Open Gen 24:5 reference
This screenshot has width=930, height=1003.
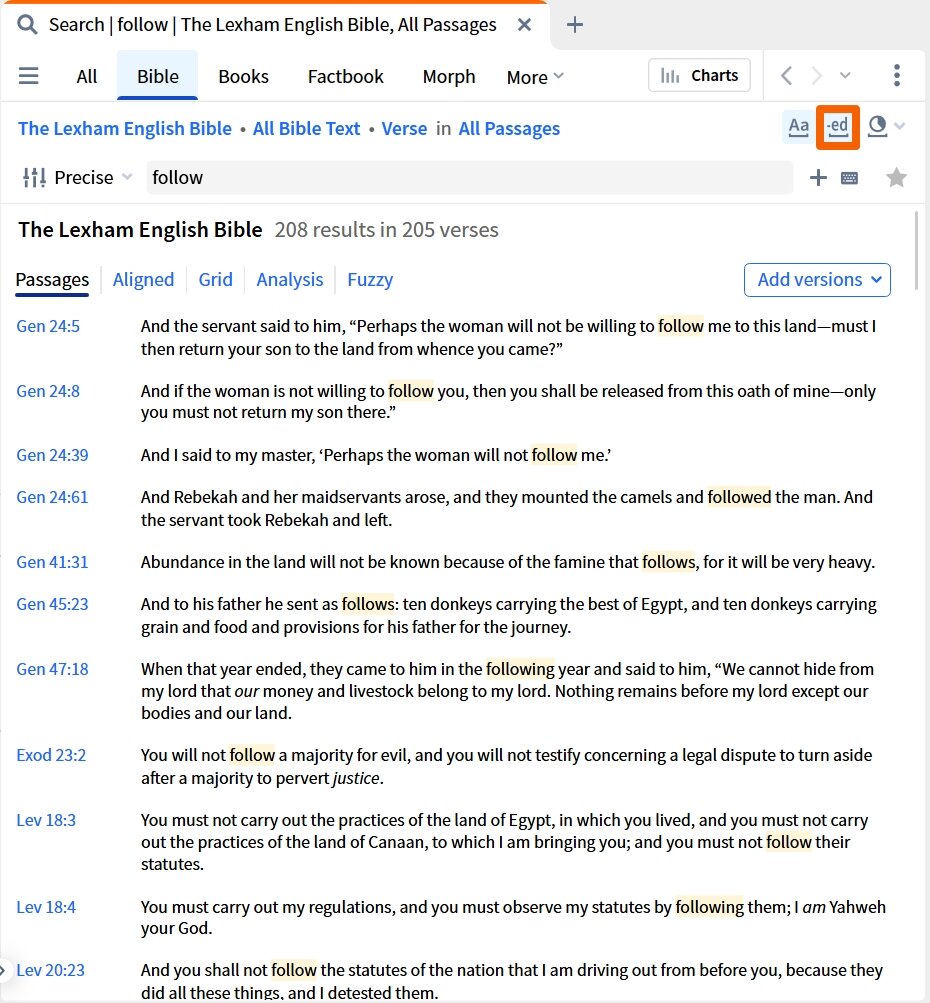(48, 326)
